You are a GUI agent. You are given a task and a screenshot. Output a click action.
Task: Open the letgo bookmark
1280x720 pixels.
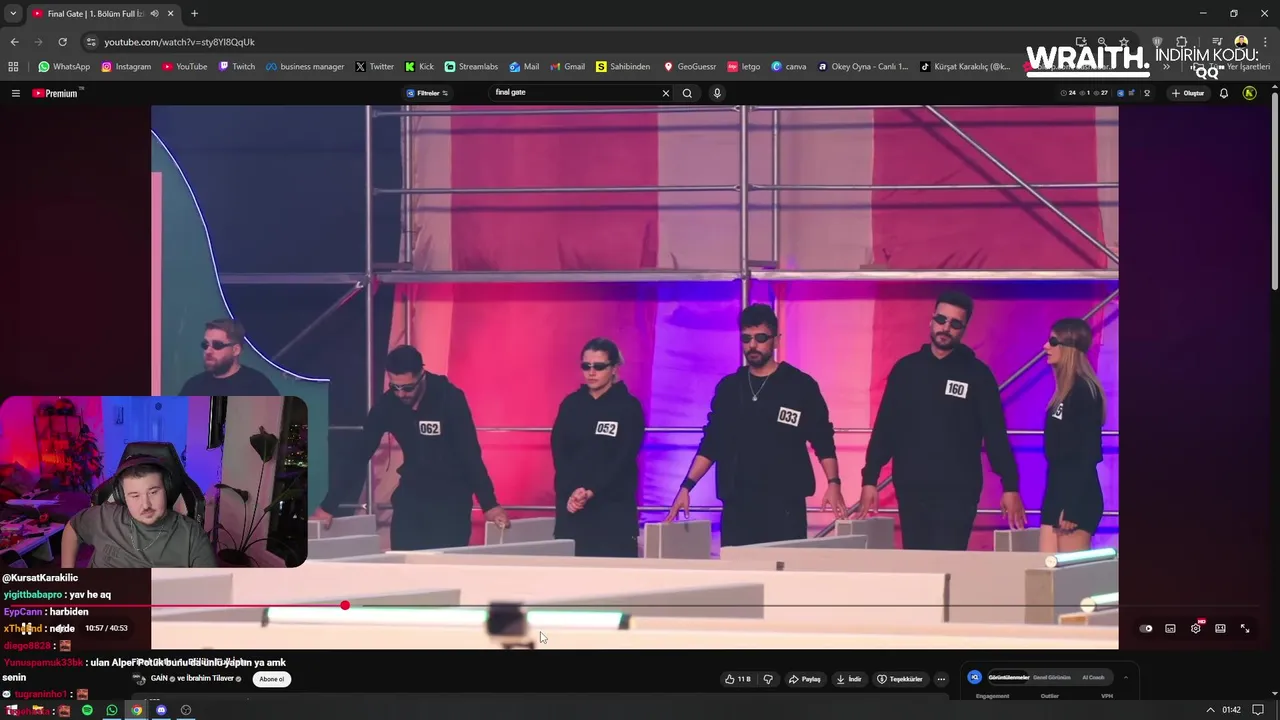744,67
